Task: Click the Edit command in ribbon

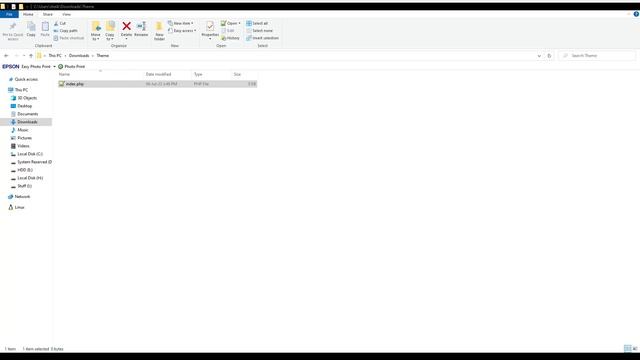Action: (228, 31)
